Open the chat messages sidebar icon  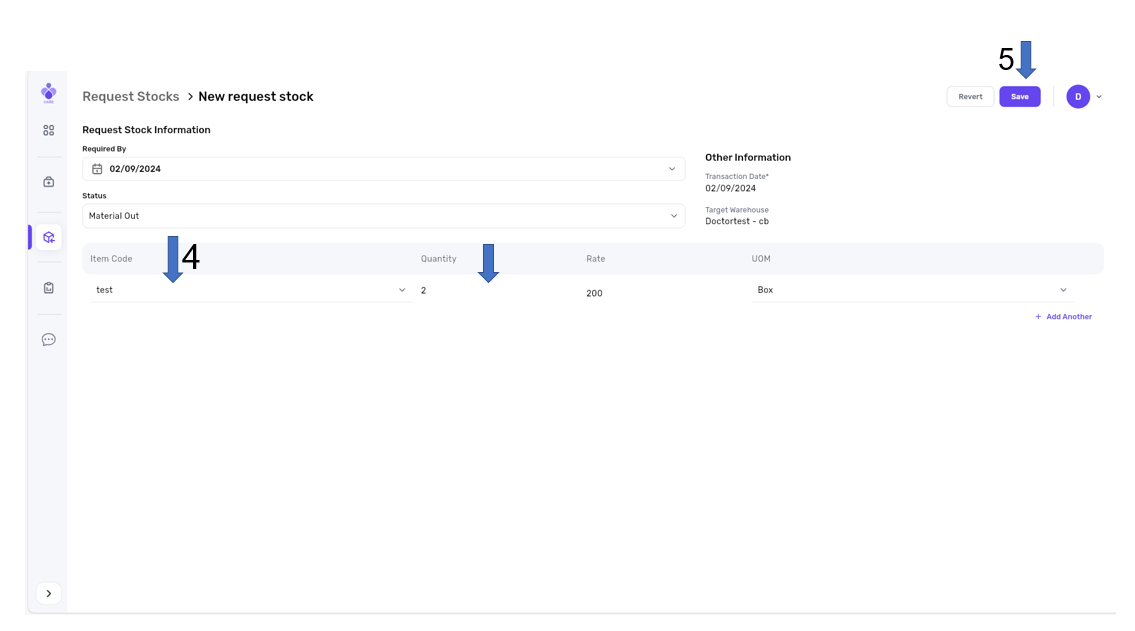(48, 340)
